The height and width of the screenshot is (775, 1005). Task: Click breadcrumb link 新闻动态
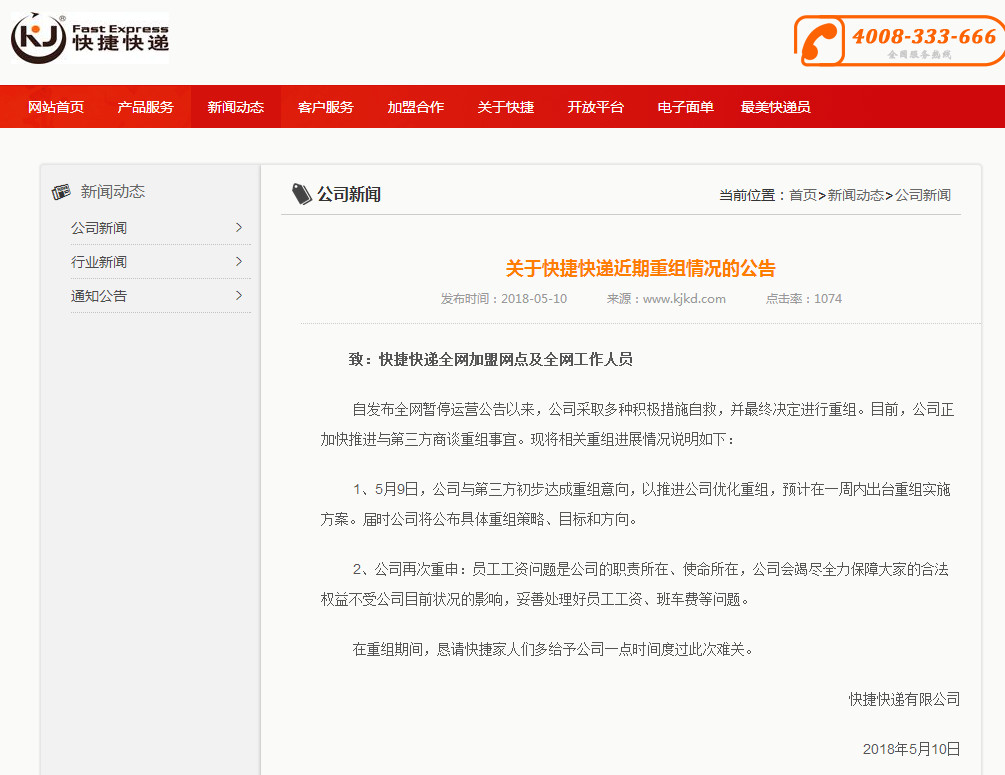(x=856, y=195)
